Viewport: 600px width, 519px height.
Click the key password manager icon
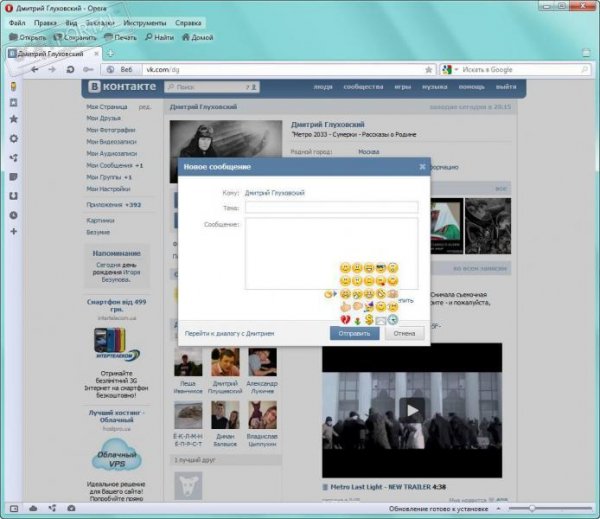pos(88,70)
